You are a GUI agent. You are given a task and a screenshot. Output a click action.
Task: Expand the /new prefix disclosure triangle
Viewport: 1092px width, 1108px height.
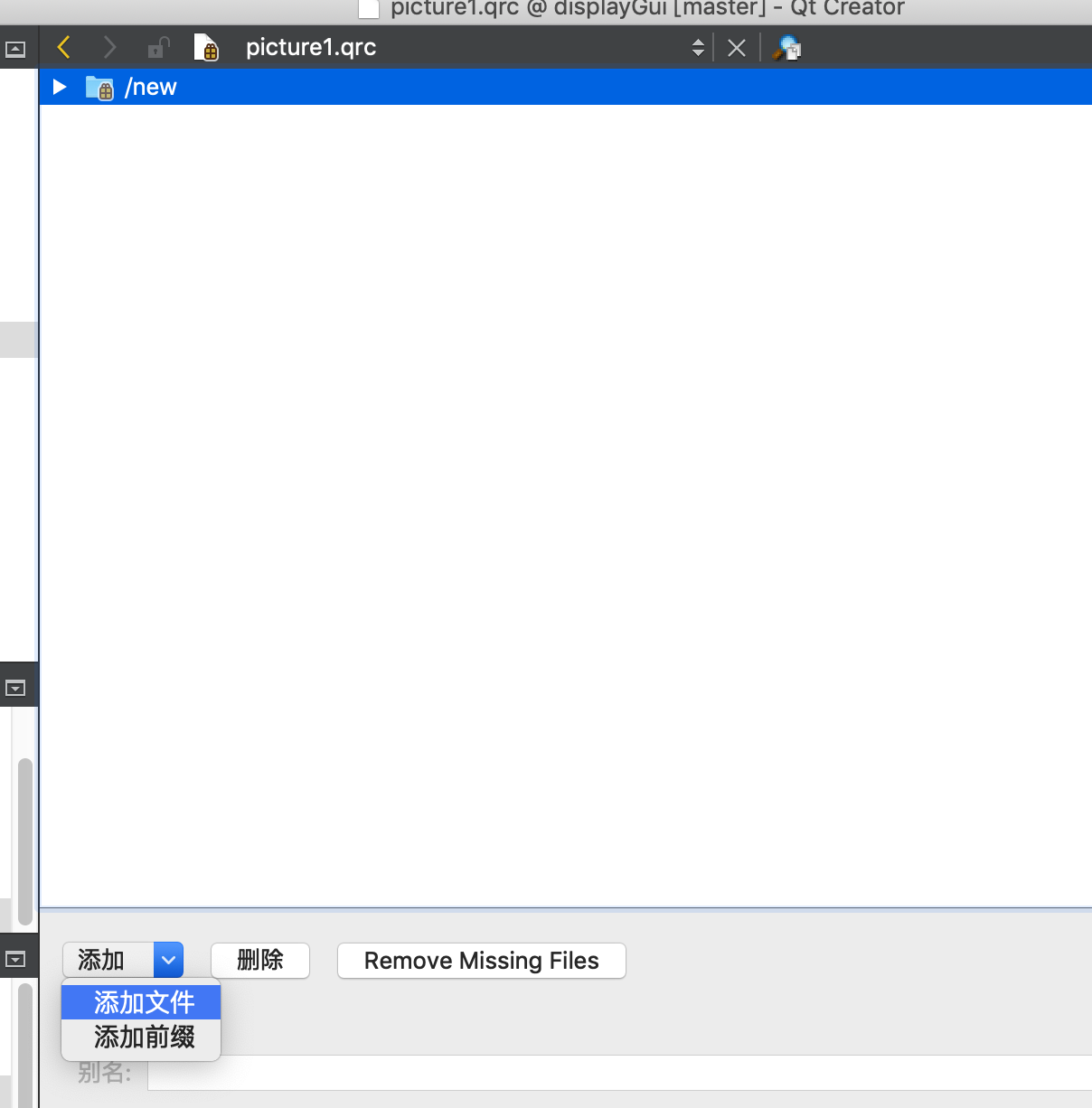click(x=58, y=86)
